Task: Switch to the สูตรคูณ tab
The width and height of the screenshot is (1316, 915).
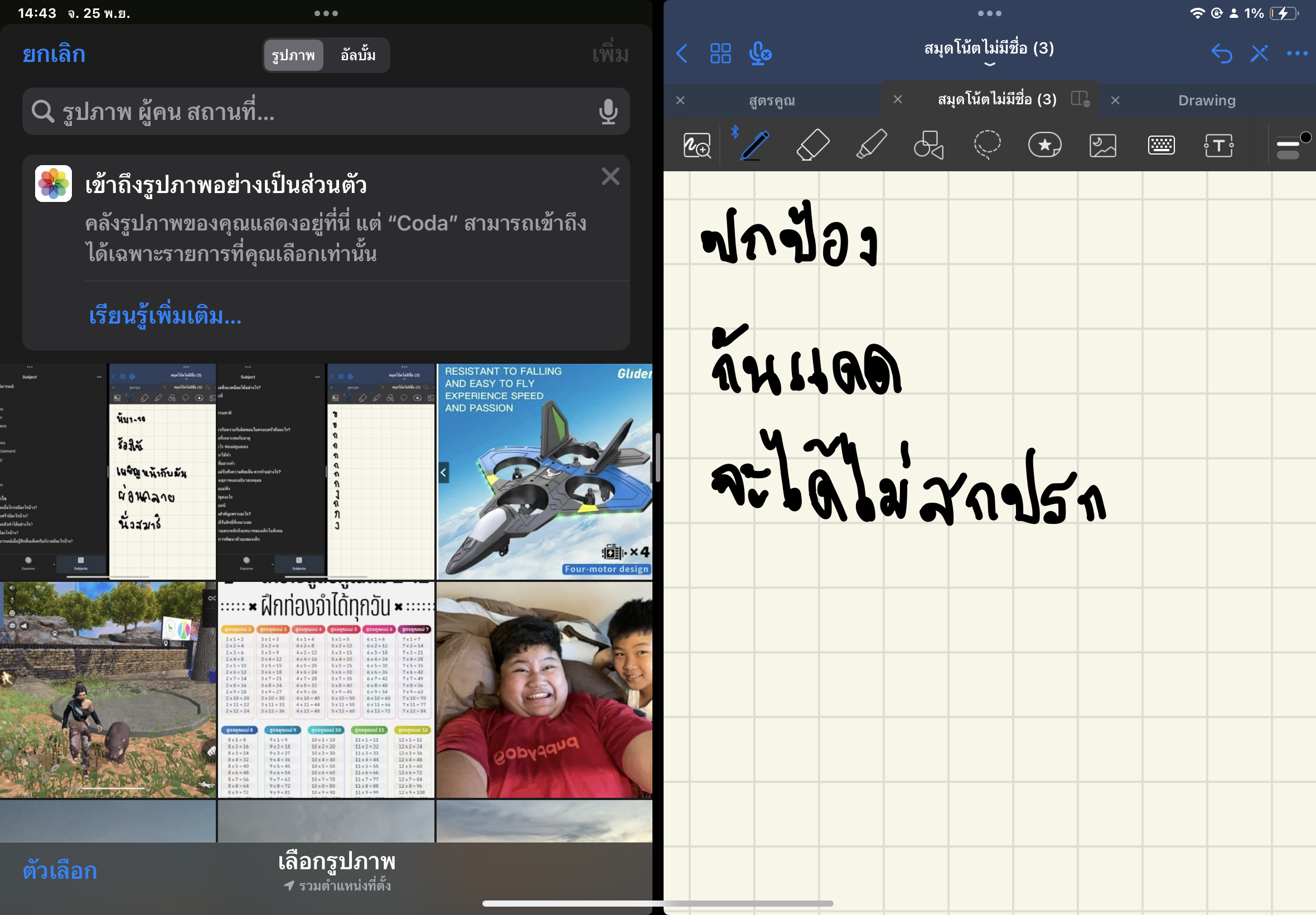Action: pyautogui.click(x=773, y=100)
